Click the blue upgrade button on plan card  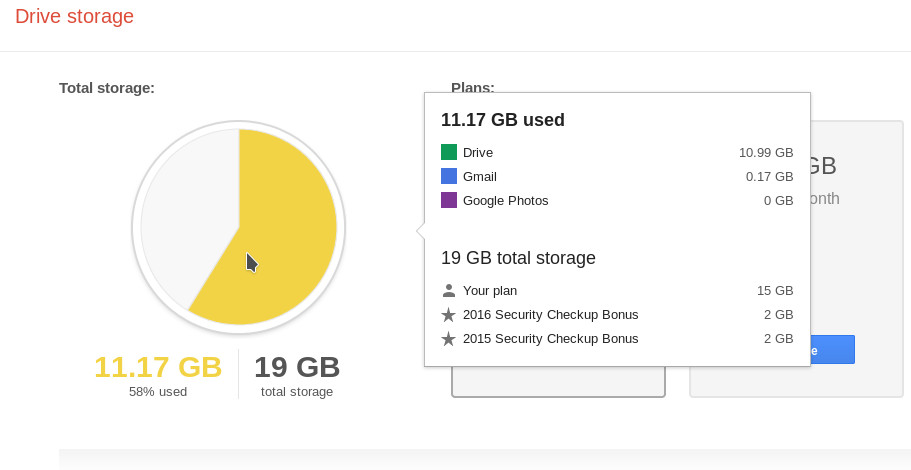point(833,350)
